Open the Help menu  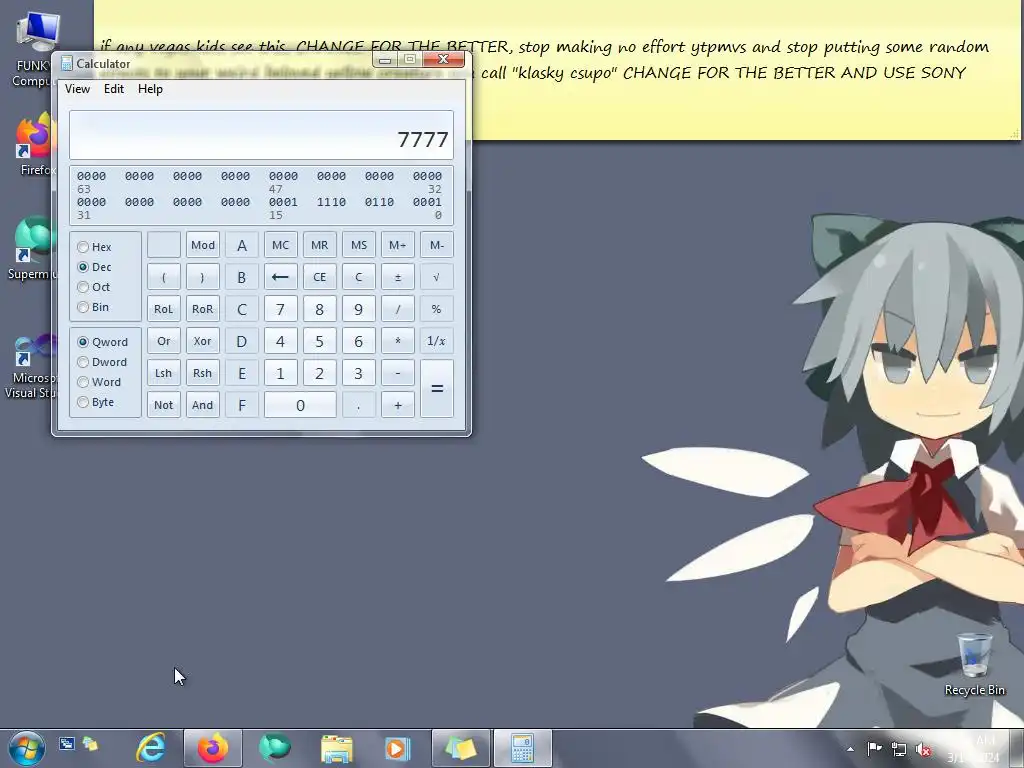pyautogui.click(x=150, y=89)
